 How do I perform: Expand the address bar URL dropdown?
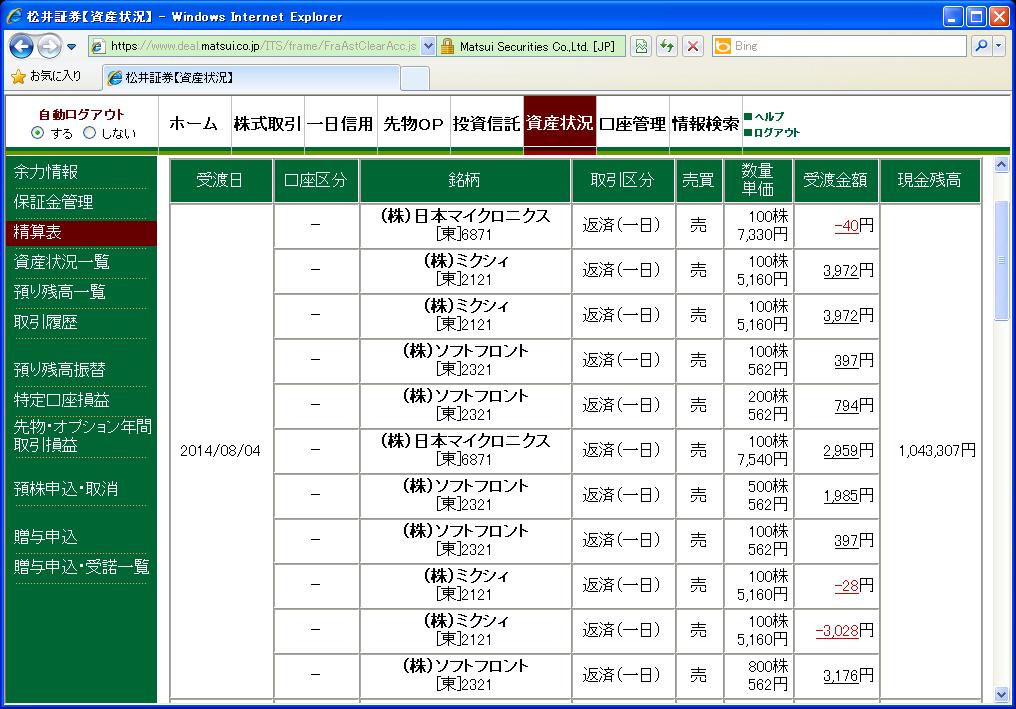coord(428,46)
